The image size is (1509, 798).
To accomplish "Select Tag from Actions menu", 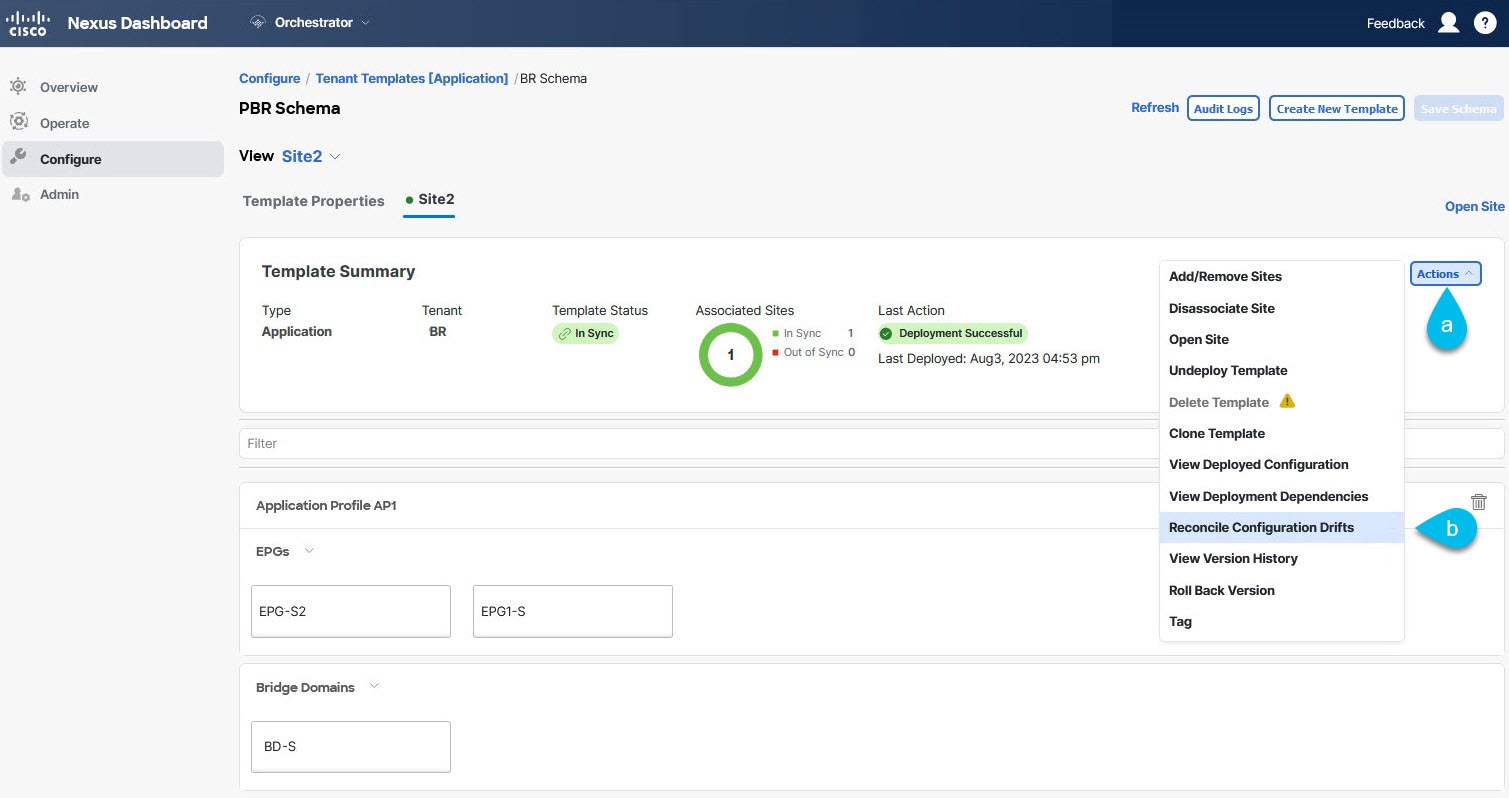I will click(x=1281, y=621).
